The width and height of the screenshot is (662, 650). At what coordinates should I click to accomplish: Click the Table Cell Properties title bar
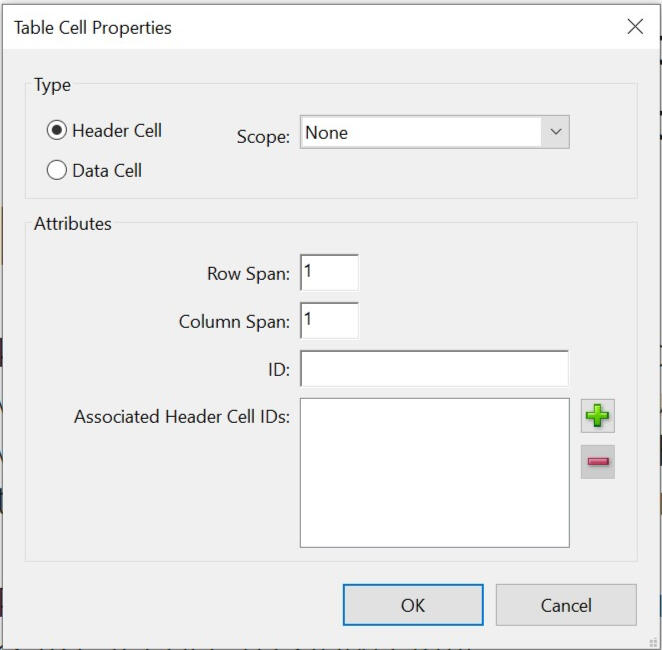[300, 27]
